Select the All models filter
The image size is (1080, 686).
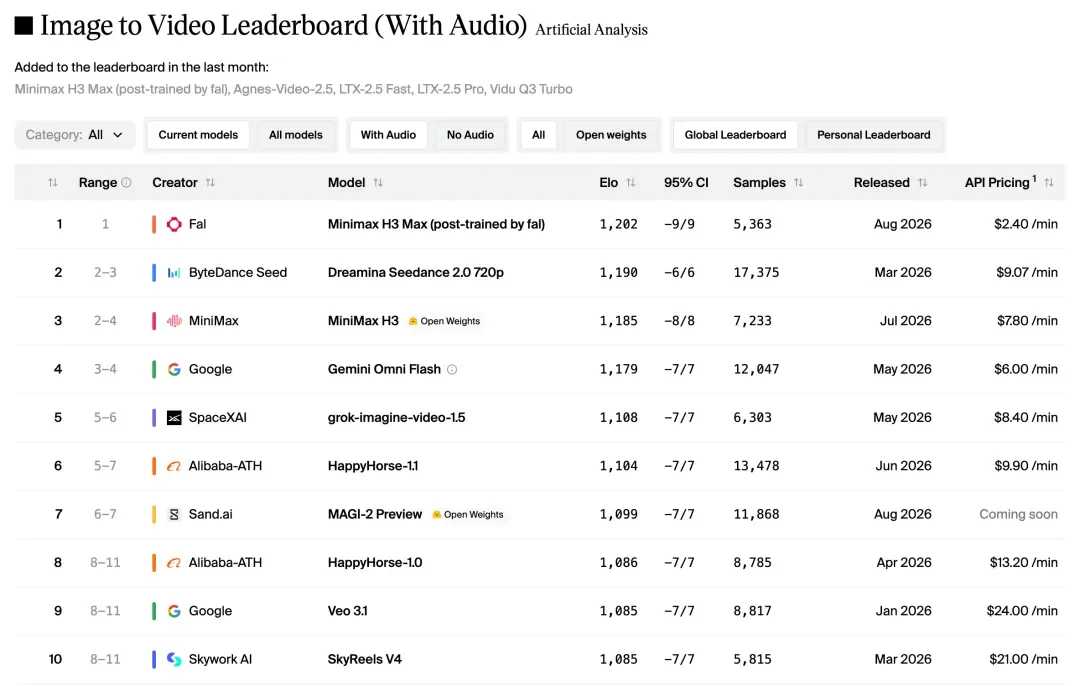click(x=295, y=135)
